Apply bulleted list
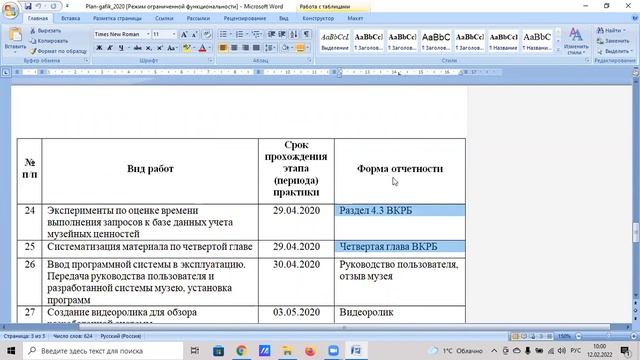 tap(223, 34)
